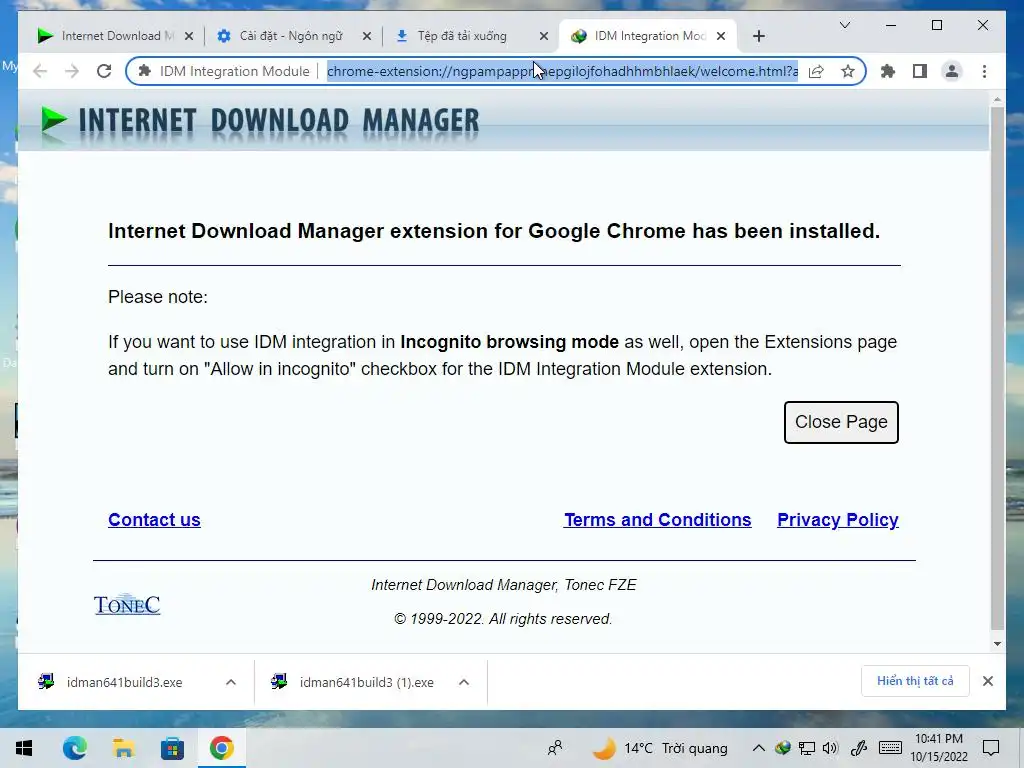Open the Terms and Conditions link
The image size is (1024, 768).
tap(658, 520)
